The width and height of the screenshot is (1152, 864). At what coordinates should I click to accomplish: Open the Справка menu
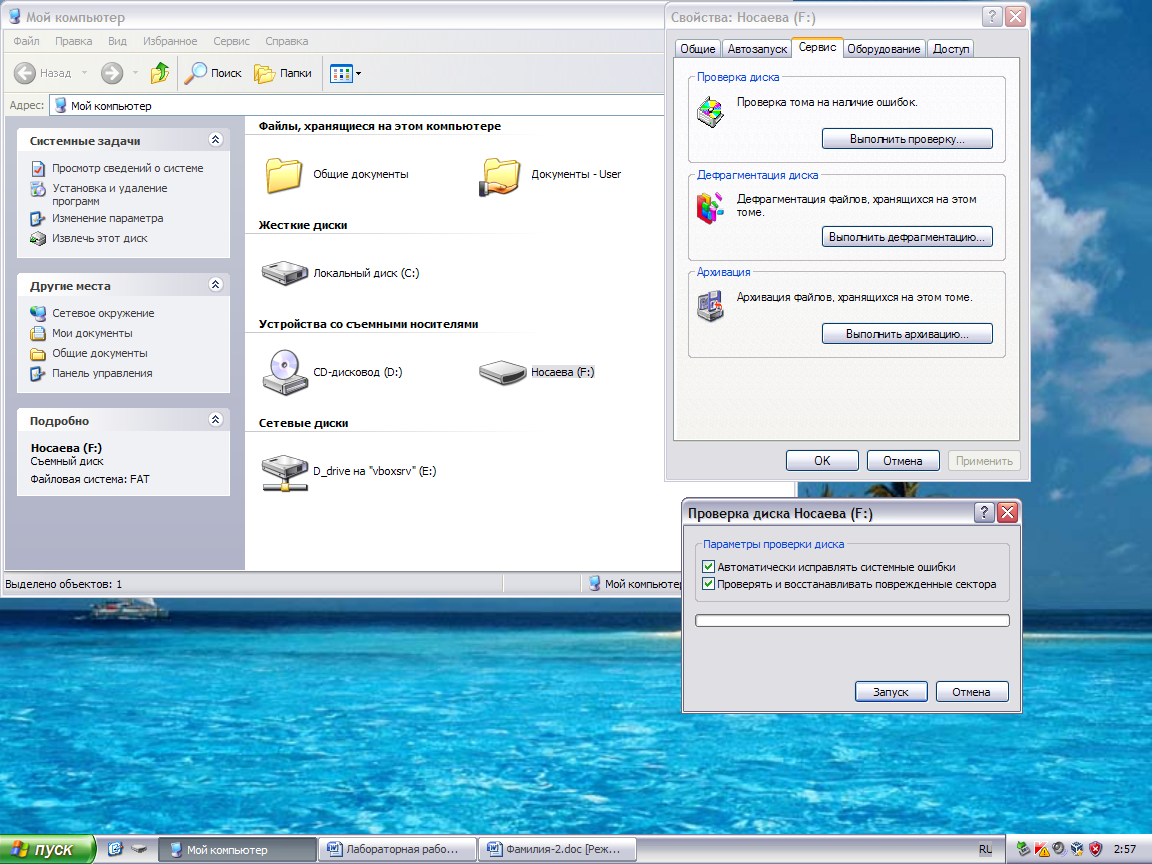tap(287, 41)
